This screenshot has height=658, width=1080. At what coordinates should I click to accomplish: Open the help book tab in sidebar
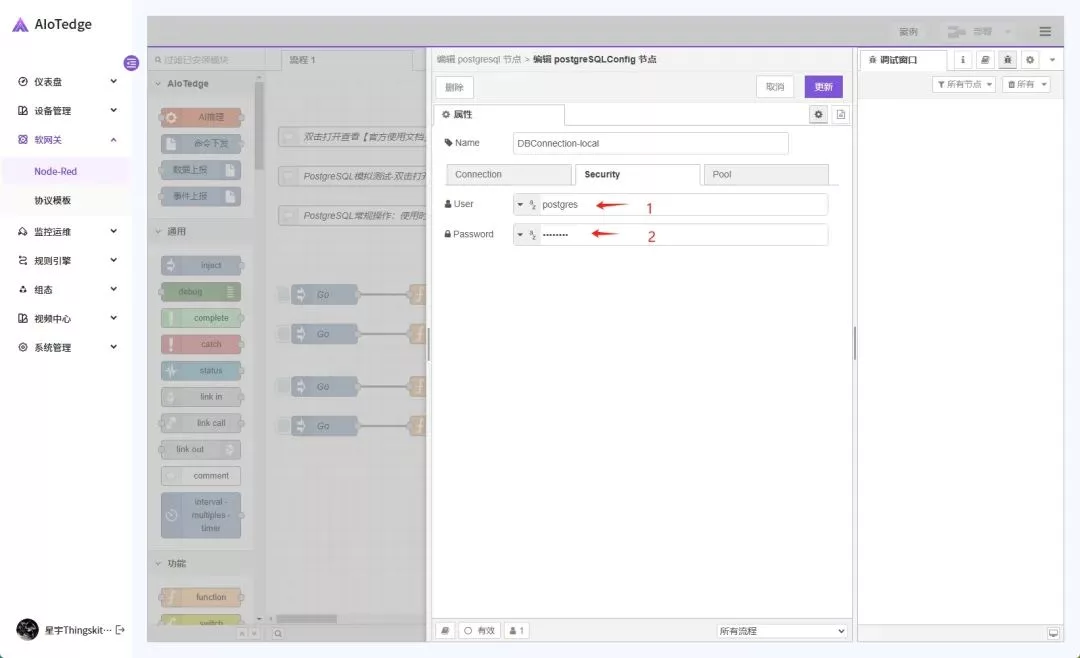pos(985,60)
